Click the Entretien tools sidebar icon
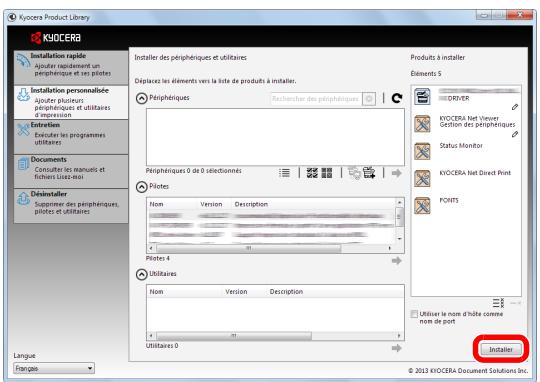540x382 pixels. [x=23, y=130]
